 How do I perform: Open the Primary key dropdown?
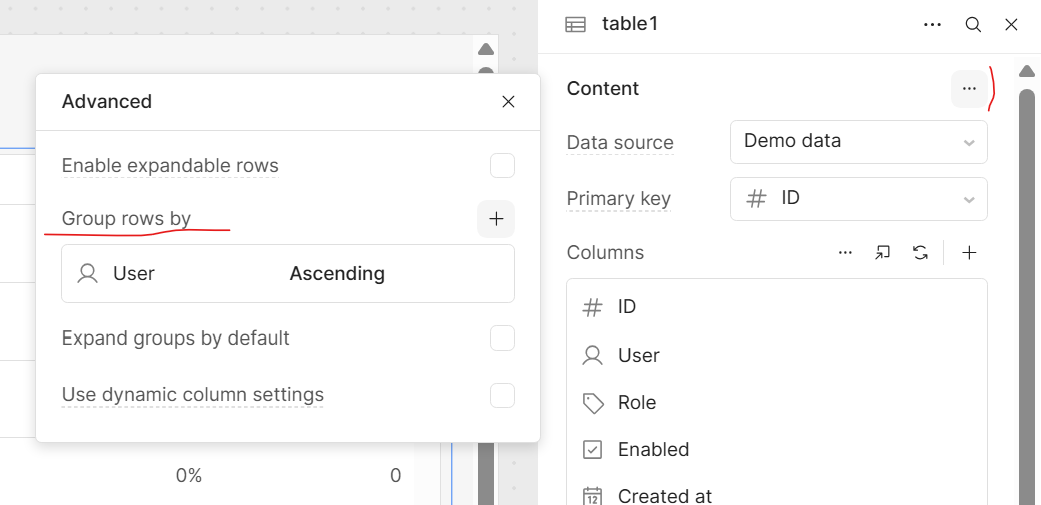pos(858,198)
